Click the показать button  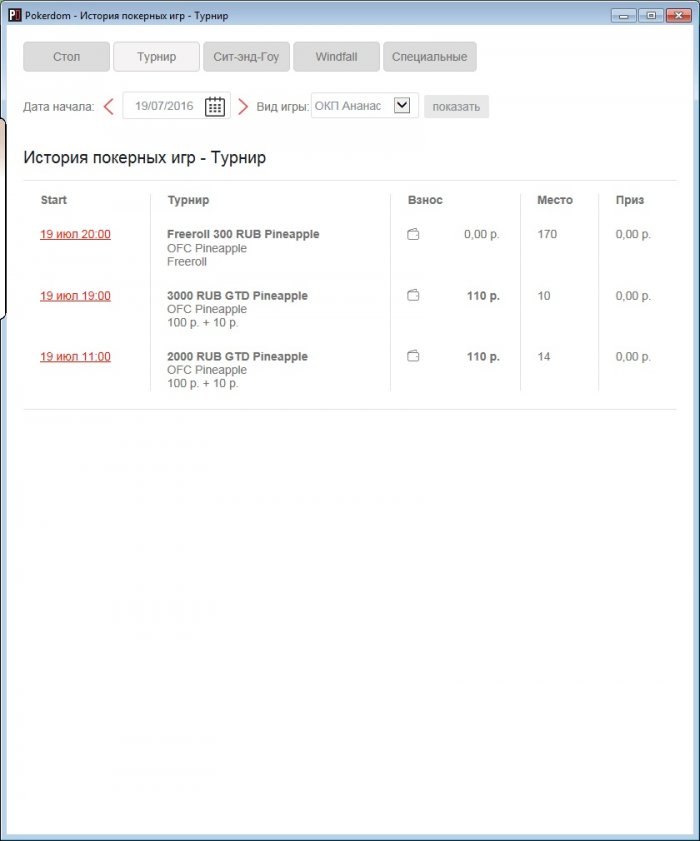coord(456,107)
